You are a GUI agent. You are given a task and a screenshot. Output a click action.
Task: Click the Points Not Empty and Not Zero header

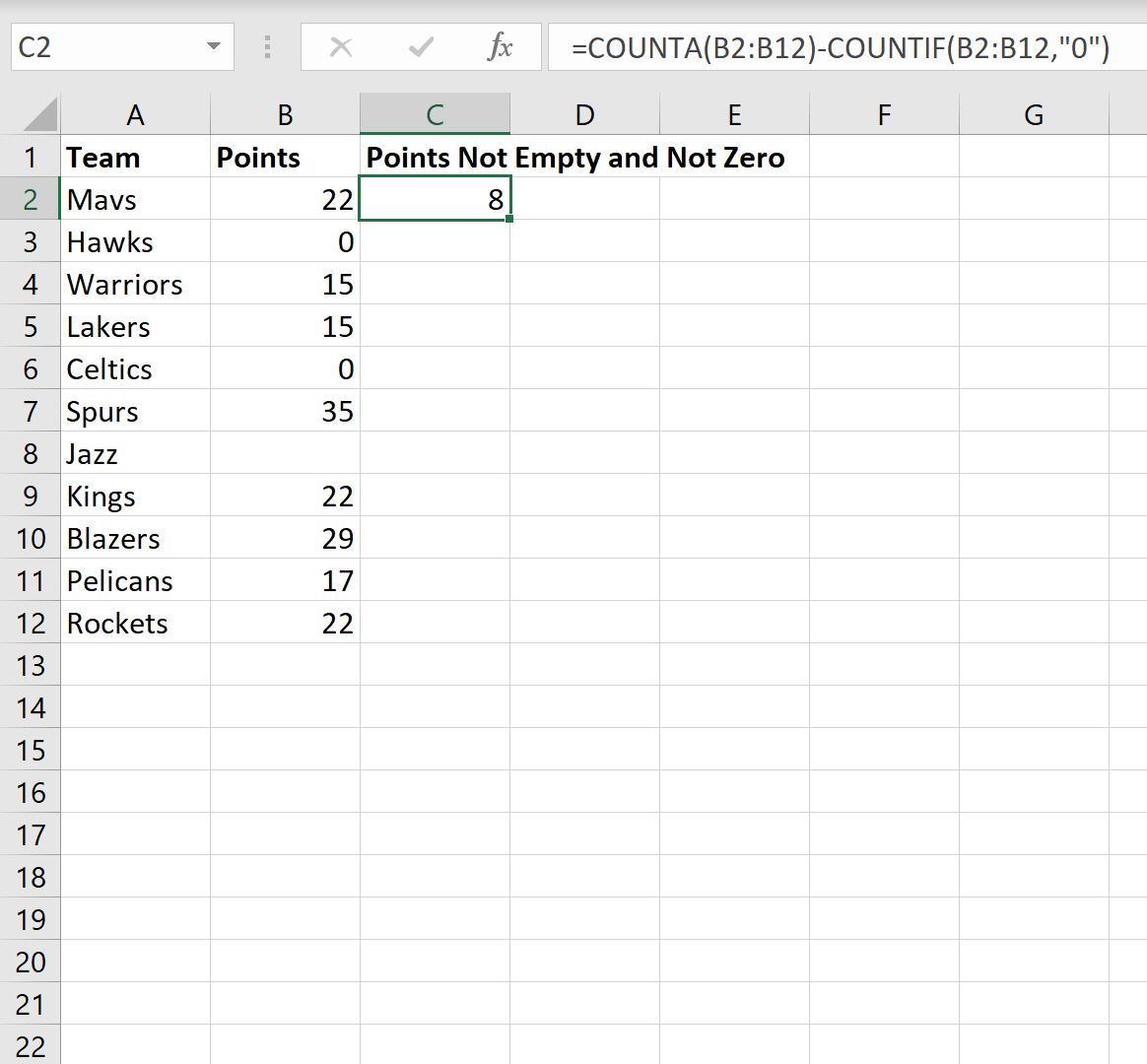pyautogui.click(x=575, y=158)
